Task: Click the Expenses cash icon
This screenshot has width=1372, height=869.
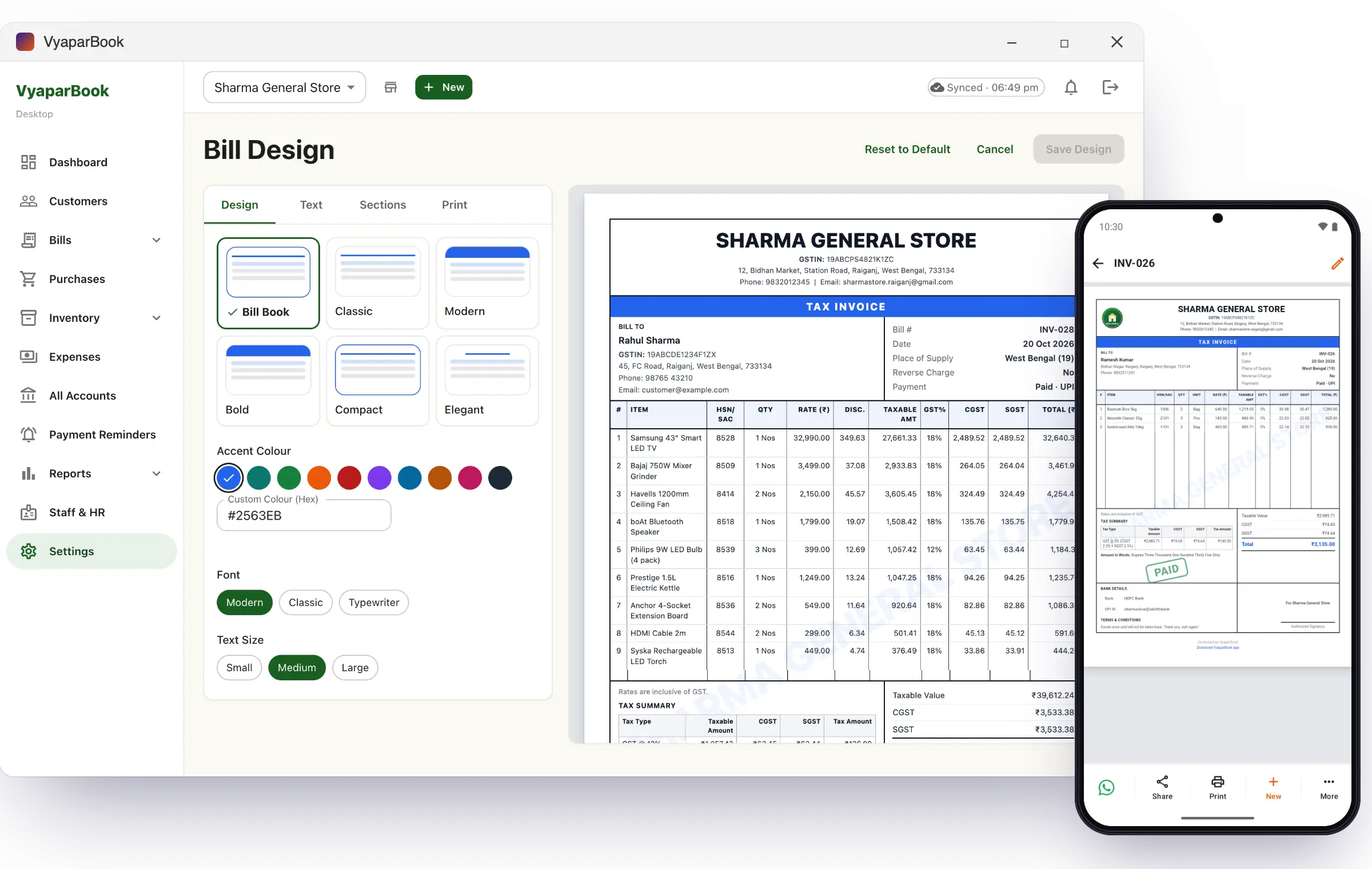Action: [29, 357]
